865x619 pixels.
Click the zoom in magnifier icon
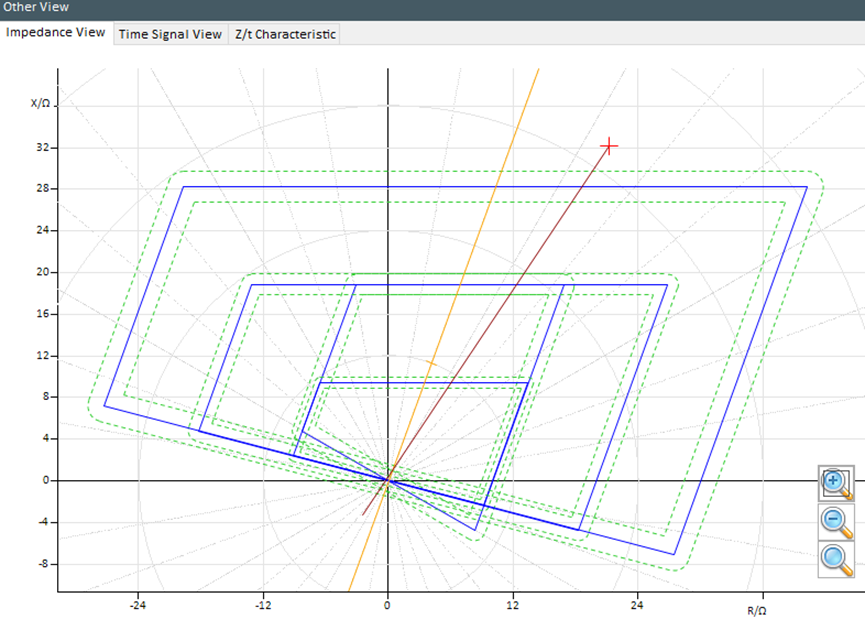click(835, 483)
